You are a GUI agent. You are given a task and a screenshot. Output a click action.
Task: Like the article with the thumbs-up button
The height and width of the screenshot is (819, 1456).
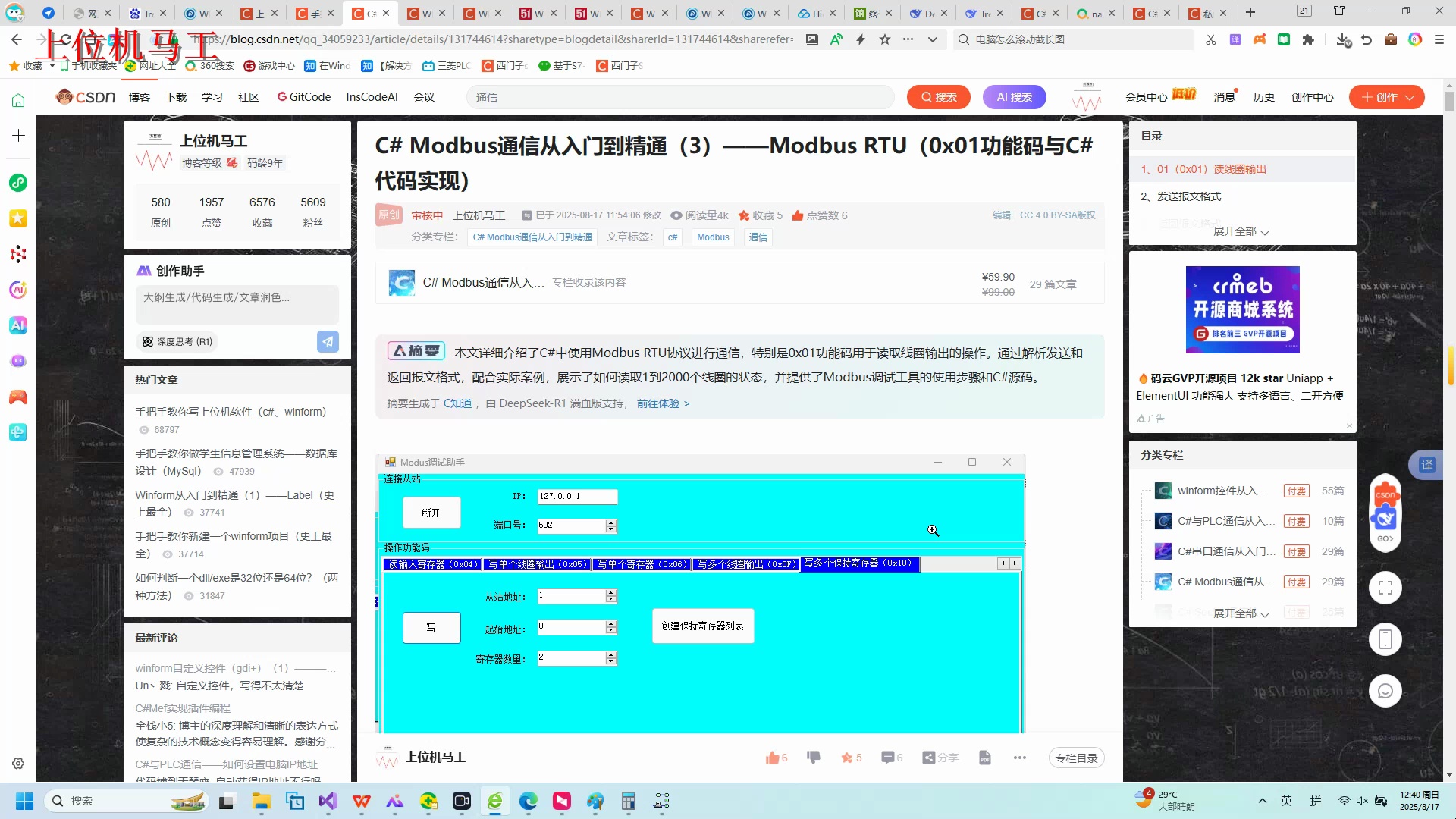(772, 758)
